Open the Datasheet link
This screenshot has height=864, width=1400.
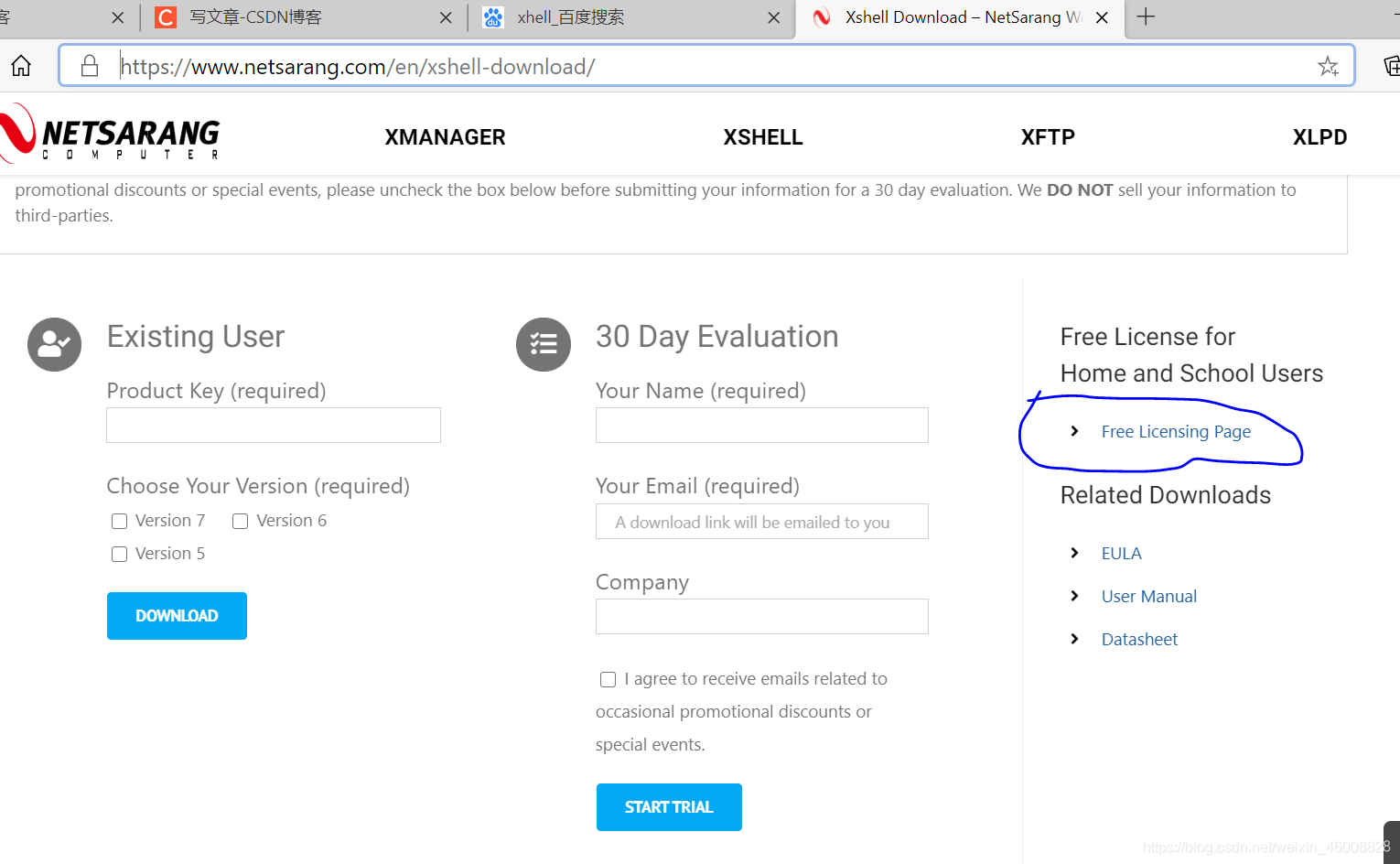pyautogui.click(x=1139, y=639)
